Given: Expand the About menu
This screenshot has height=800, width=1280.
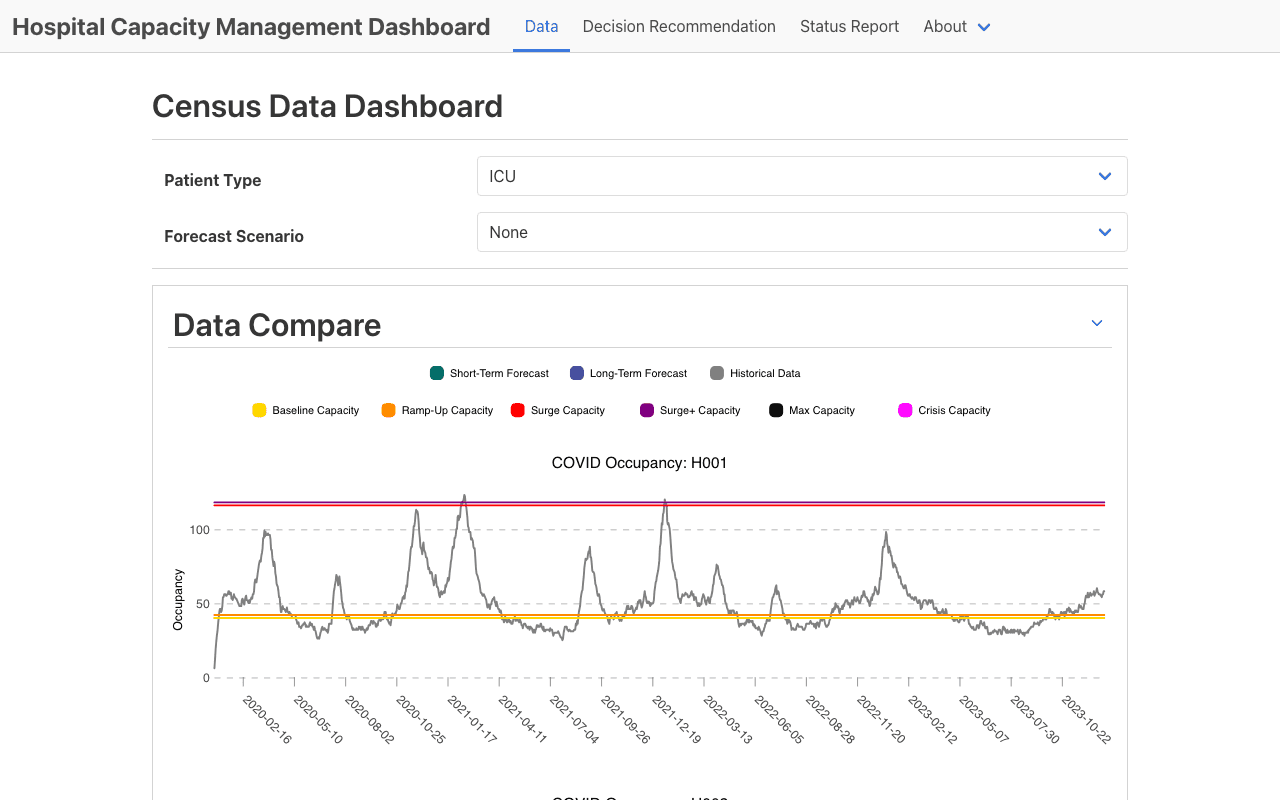Looking at the screenshot, I should tap(957, 27).
